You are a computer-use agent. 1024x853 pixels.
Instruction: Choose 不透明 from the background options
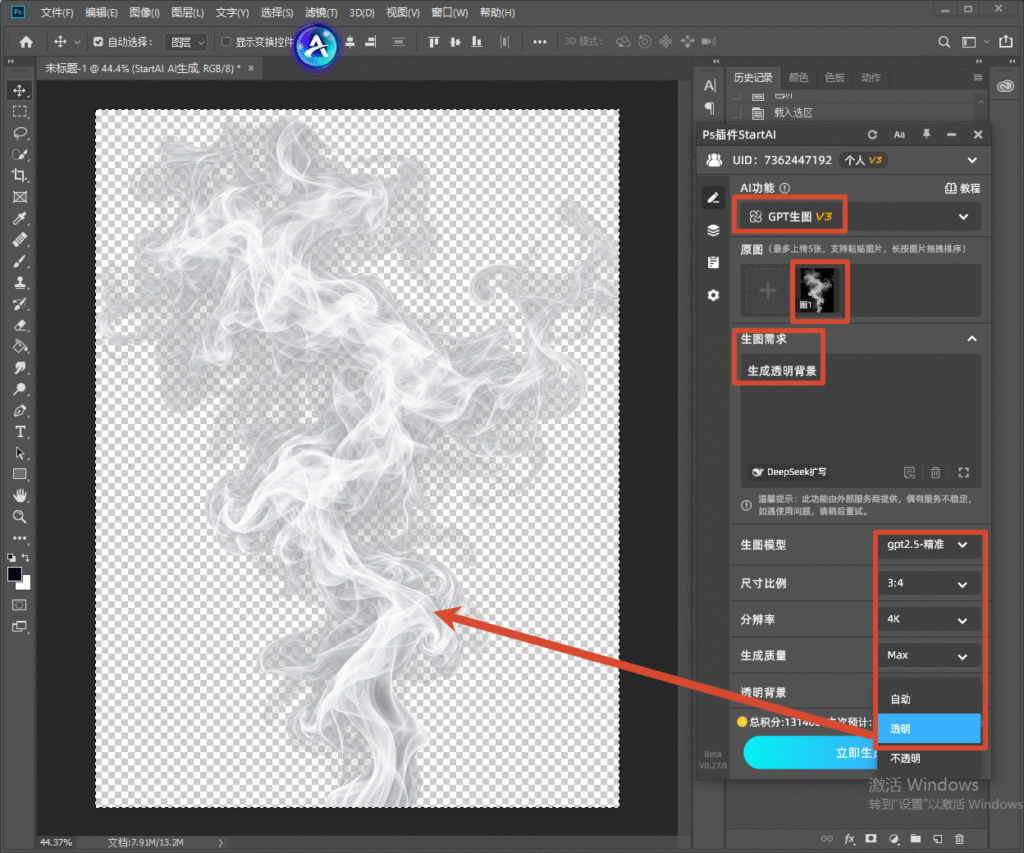click(929, 758)
